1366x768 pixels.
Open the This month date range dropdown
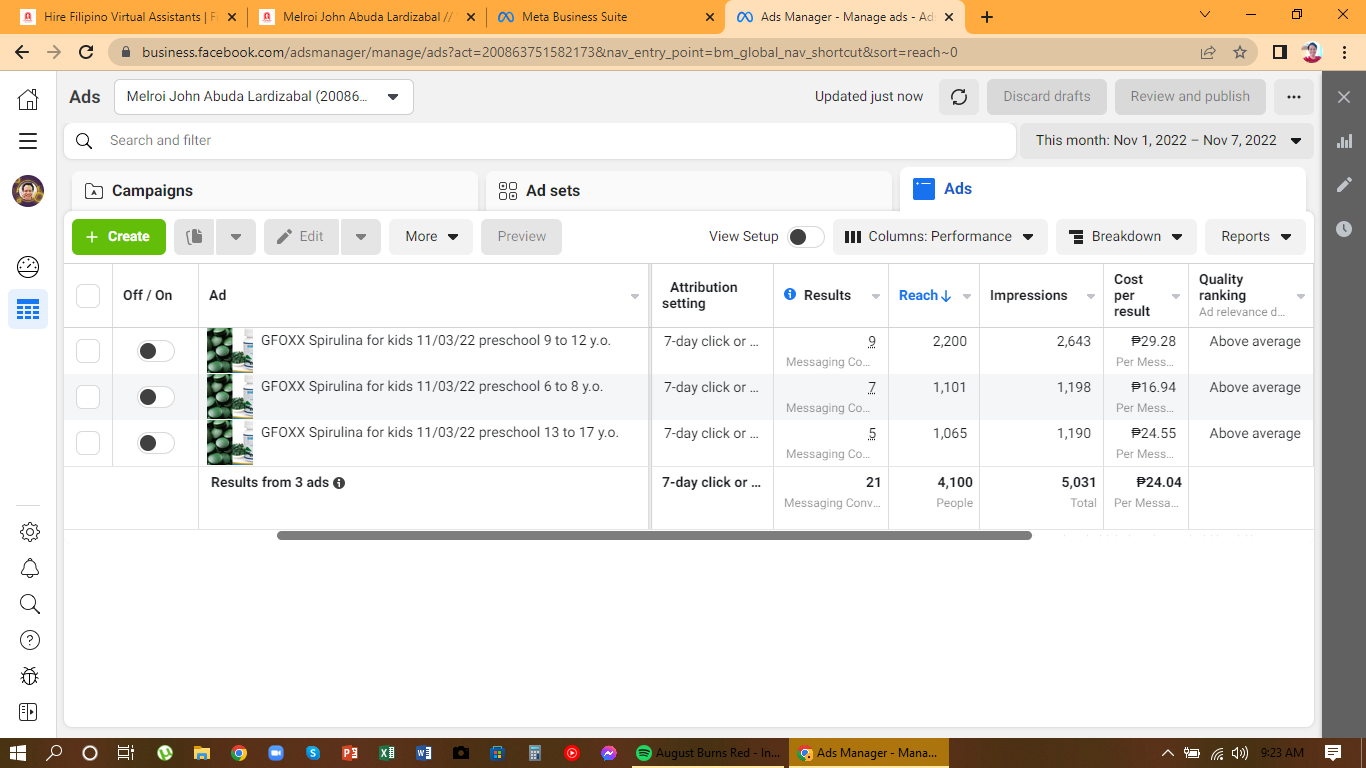1167,141
